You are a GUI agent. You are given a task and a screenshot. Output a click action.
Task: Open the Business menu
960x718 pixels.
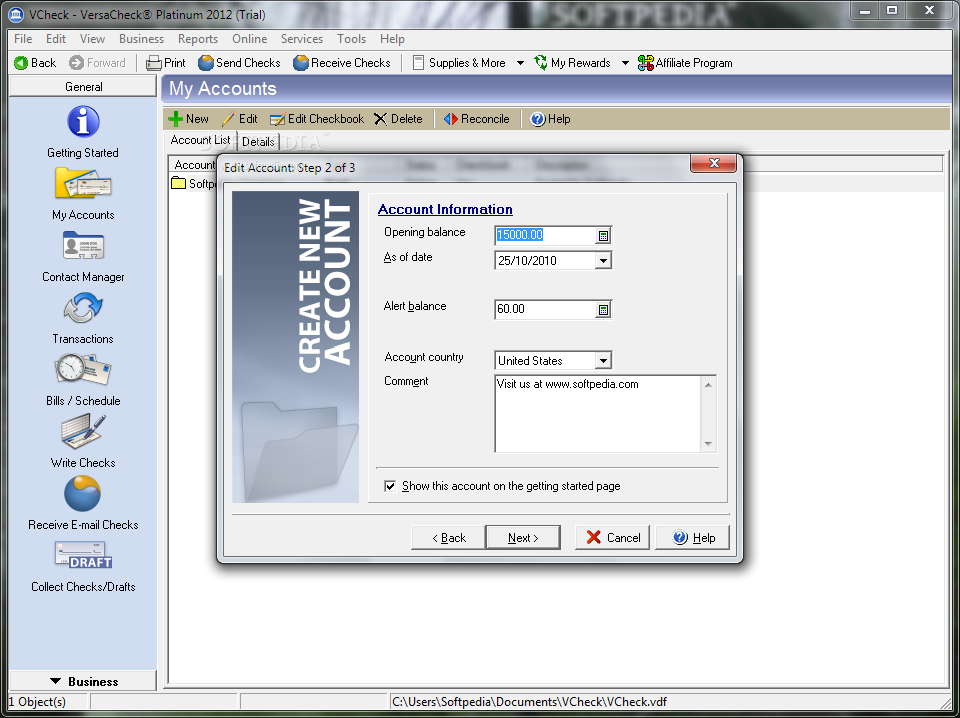click(141, 39)
